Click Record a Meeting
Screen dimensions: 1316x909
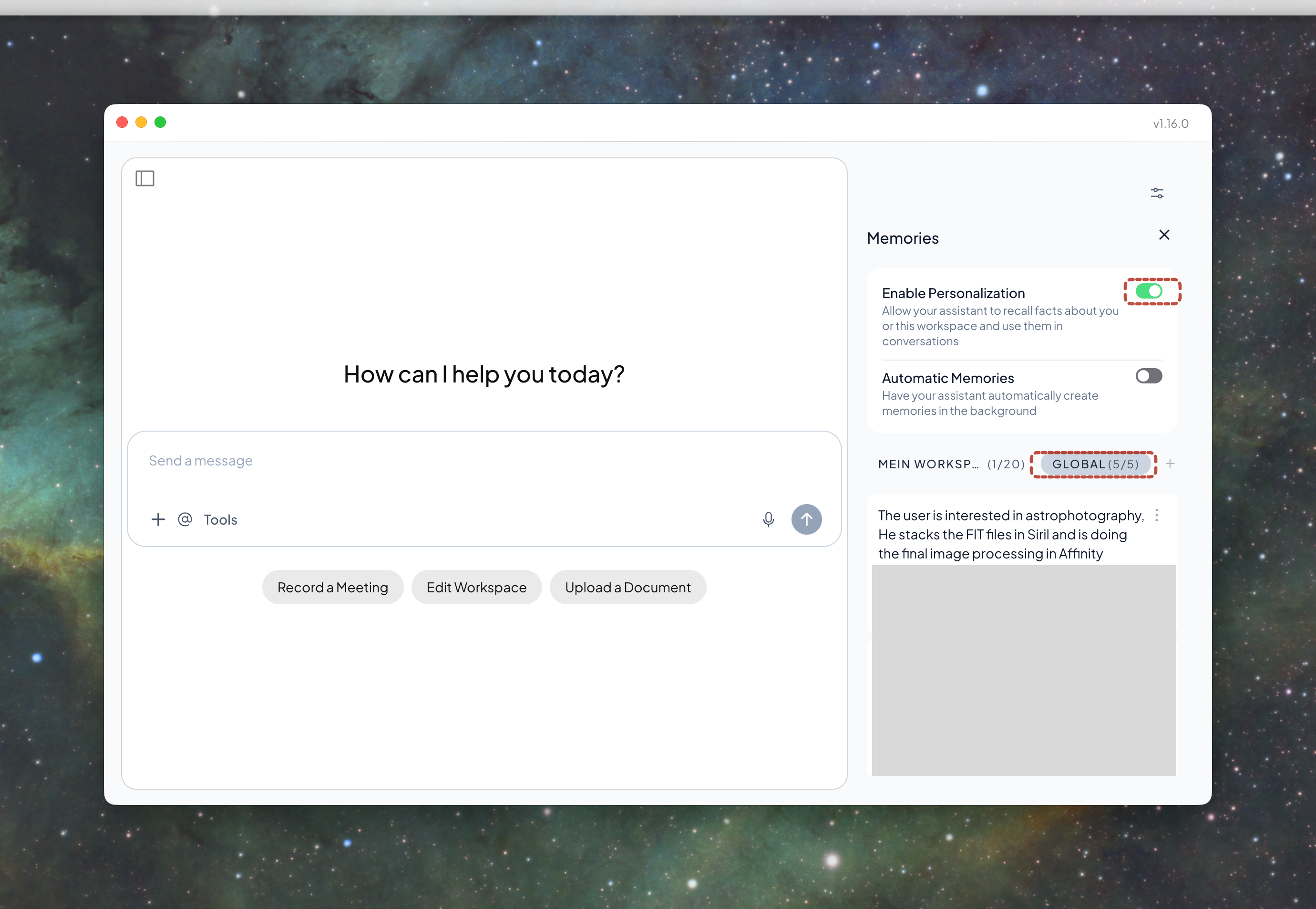coord(332,587)
